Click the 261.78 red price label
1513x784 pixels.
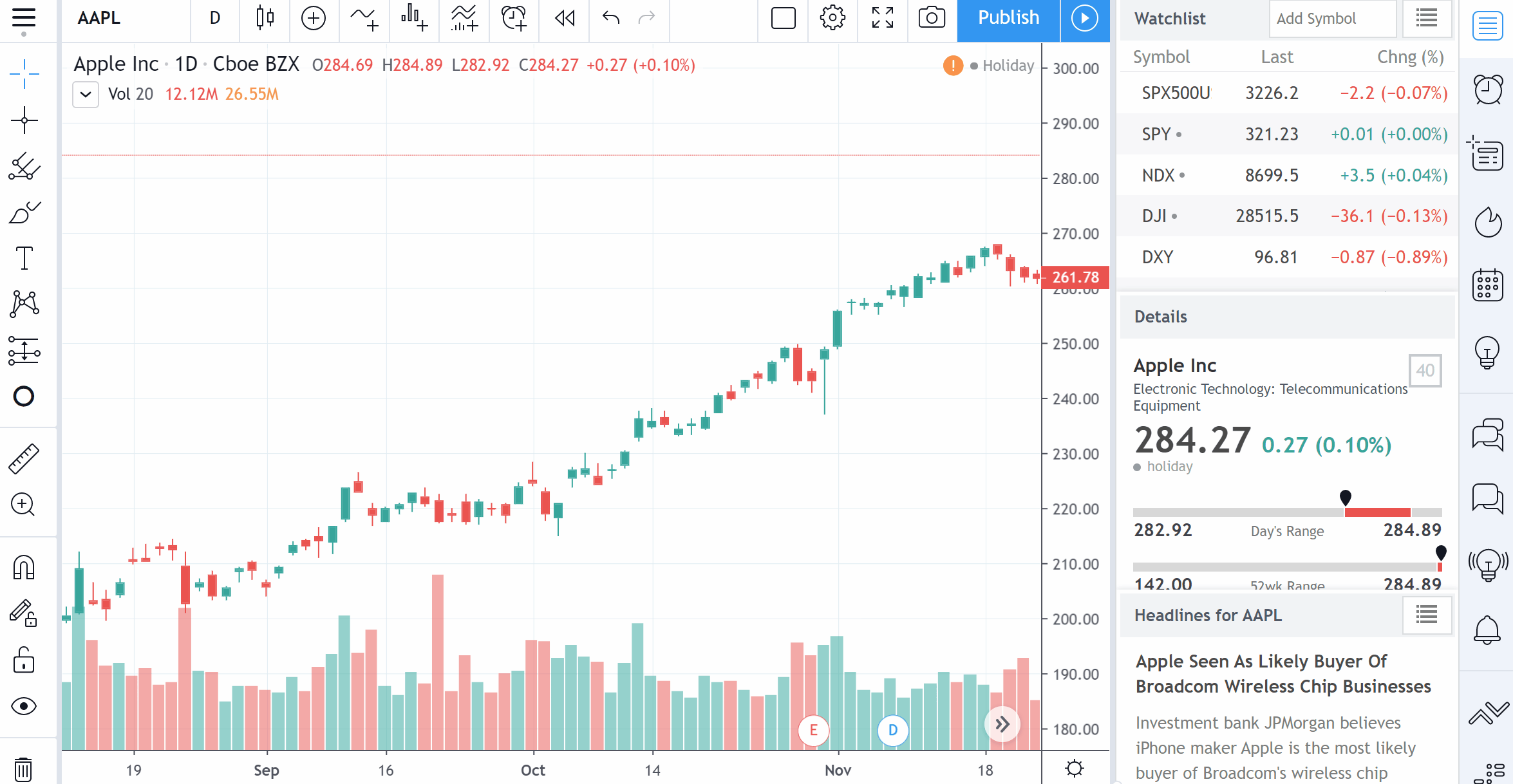1075,277
